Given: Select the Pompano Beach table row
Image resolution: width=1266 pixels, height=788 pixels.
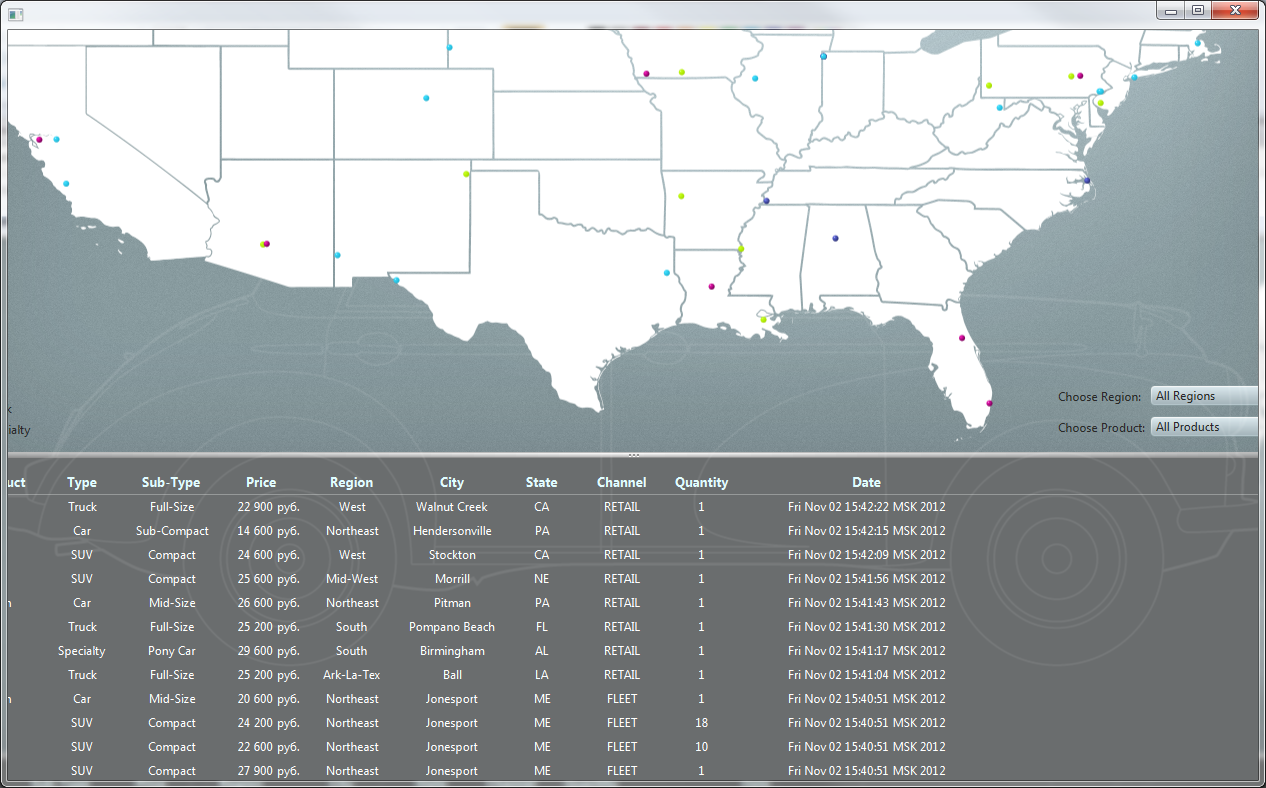Looking at the screenshot, I should 452,627.
